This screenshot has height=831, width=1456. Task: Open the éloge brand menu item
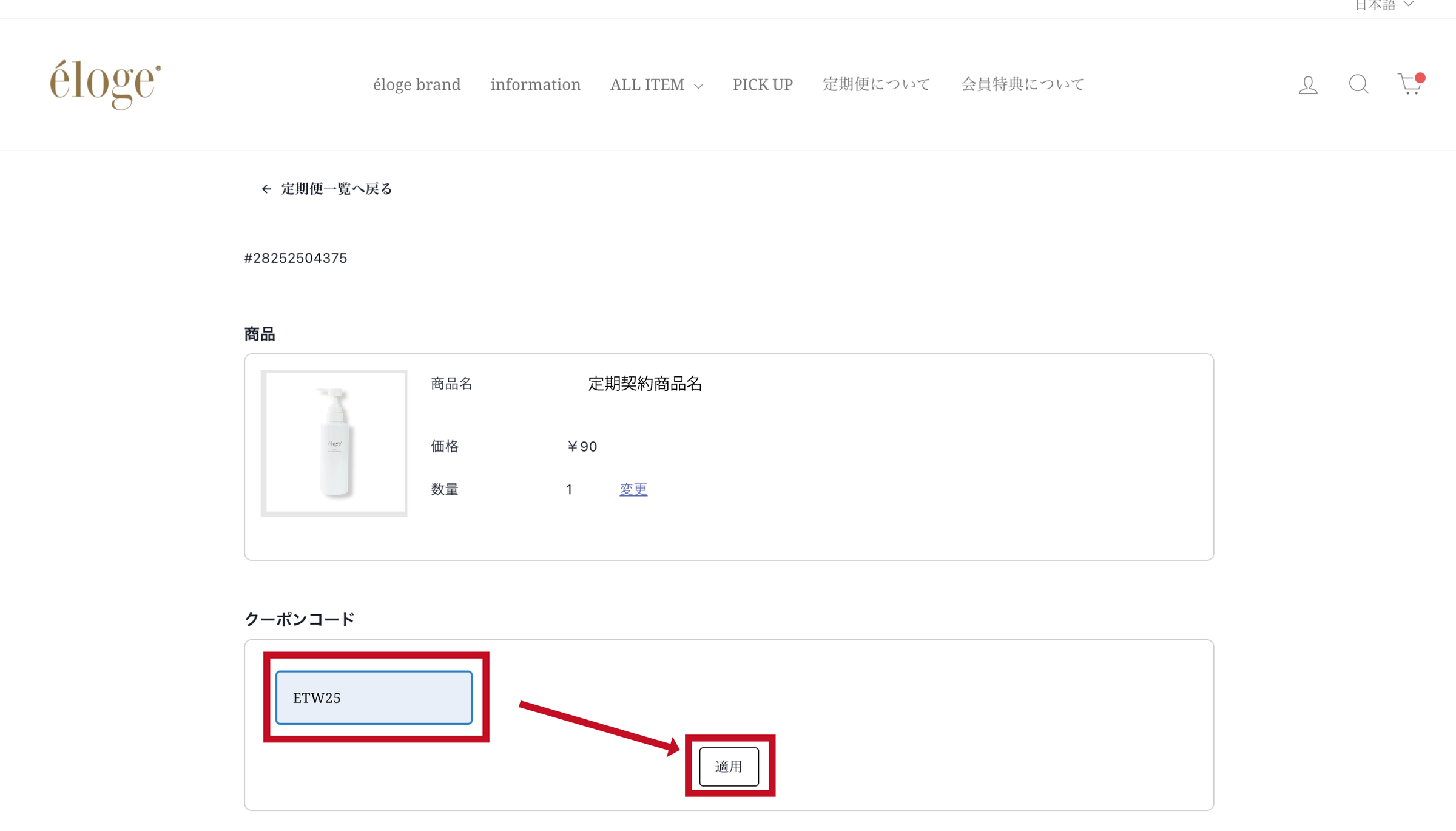[x=417, y=84]
